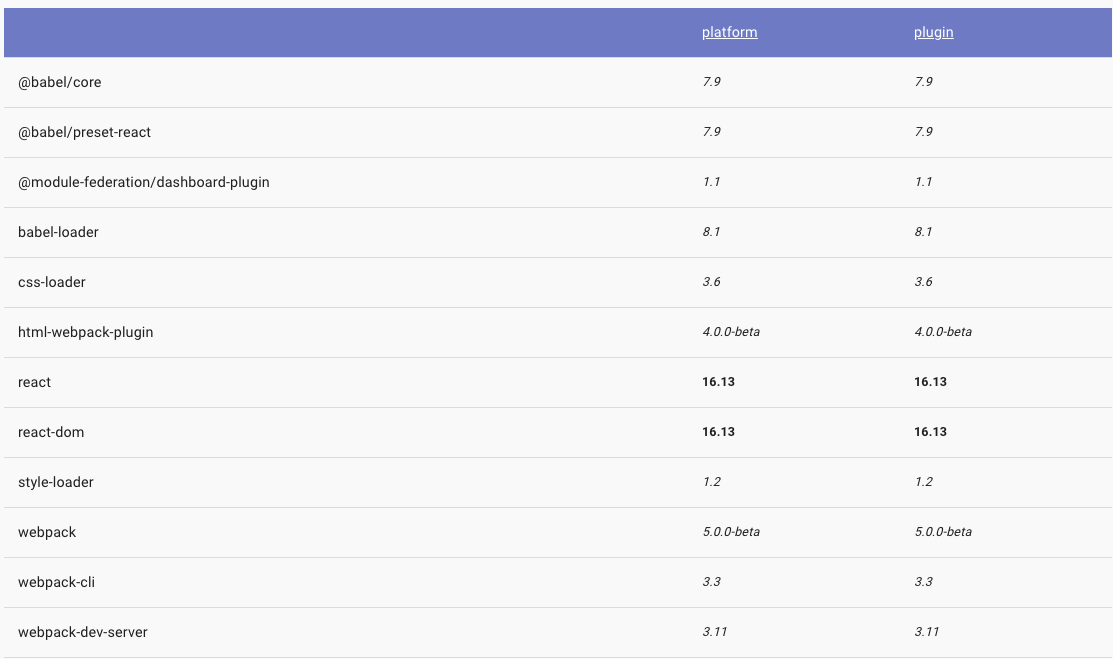Select the style-loader row name

[x=55, y=482]
